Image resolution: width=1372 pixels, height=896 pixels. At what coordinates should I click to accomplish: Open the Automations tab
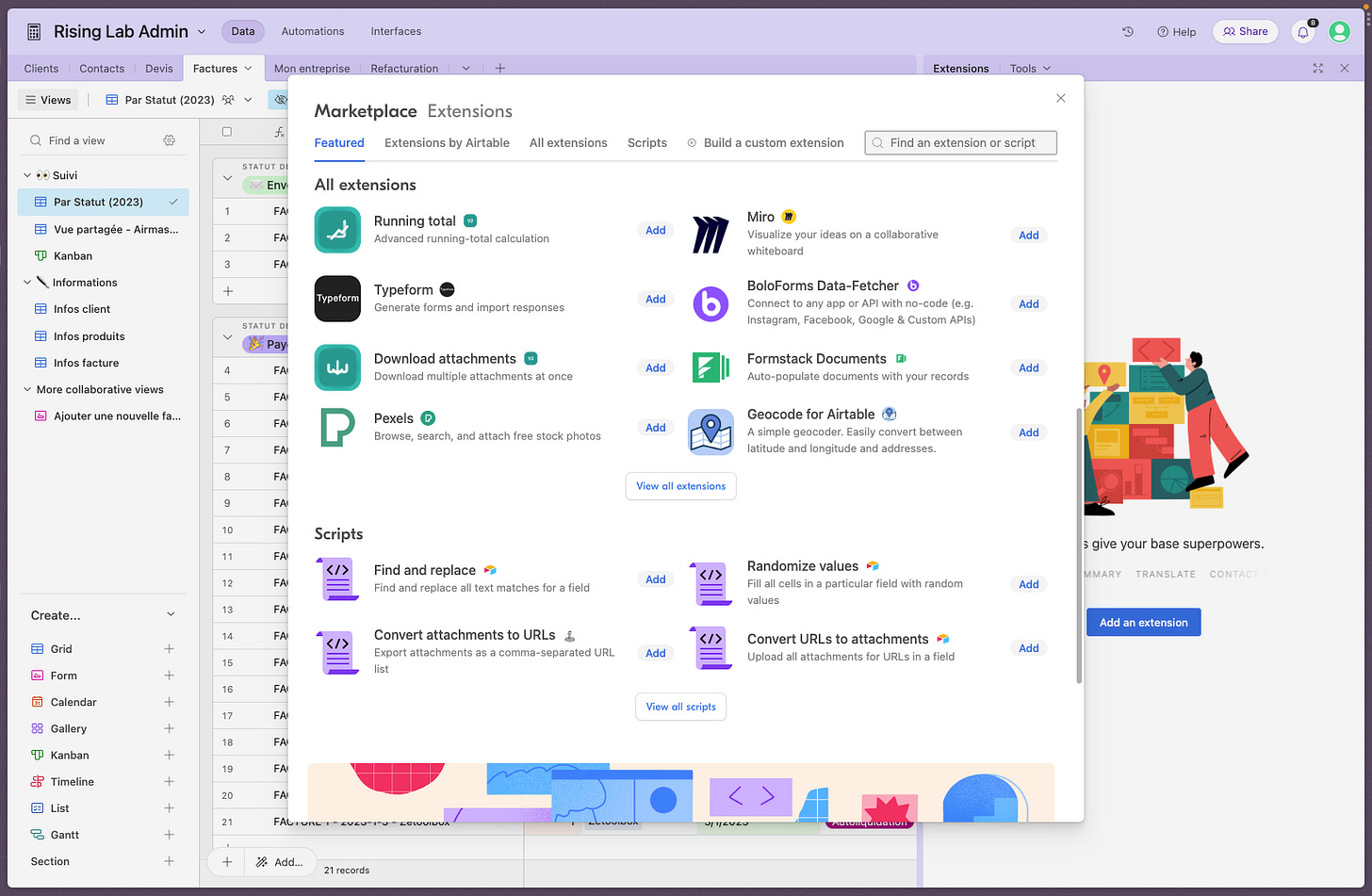click(313, 31)
